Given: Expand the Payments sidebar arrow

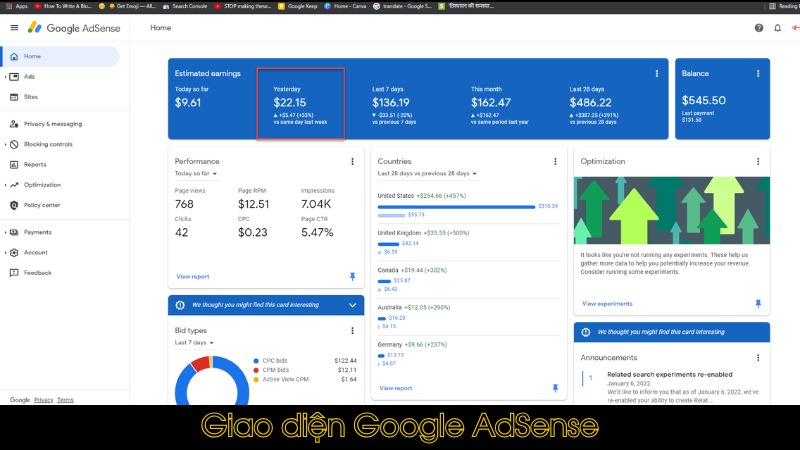Looking at the screenshot, I should point(5,232).
